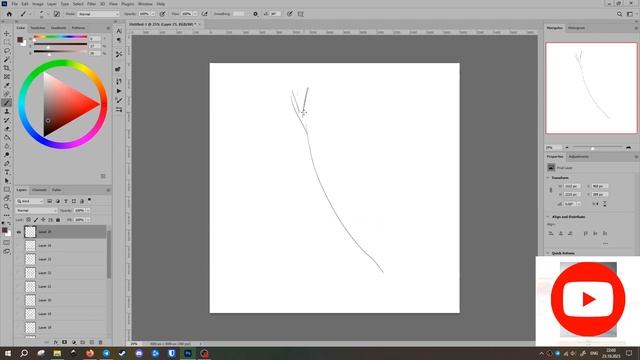Select the Brush tool in toolbar
This screenshot has height=360, width=640.
click(7, 103)
